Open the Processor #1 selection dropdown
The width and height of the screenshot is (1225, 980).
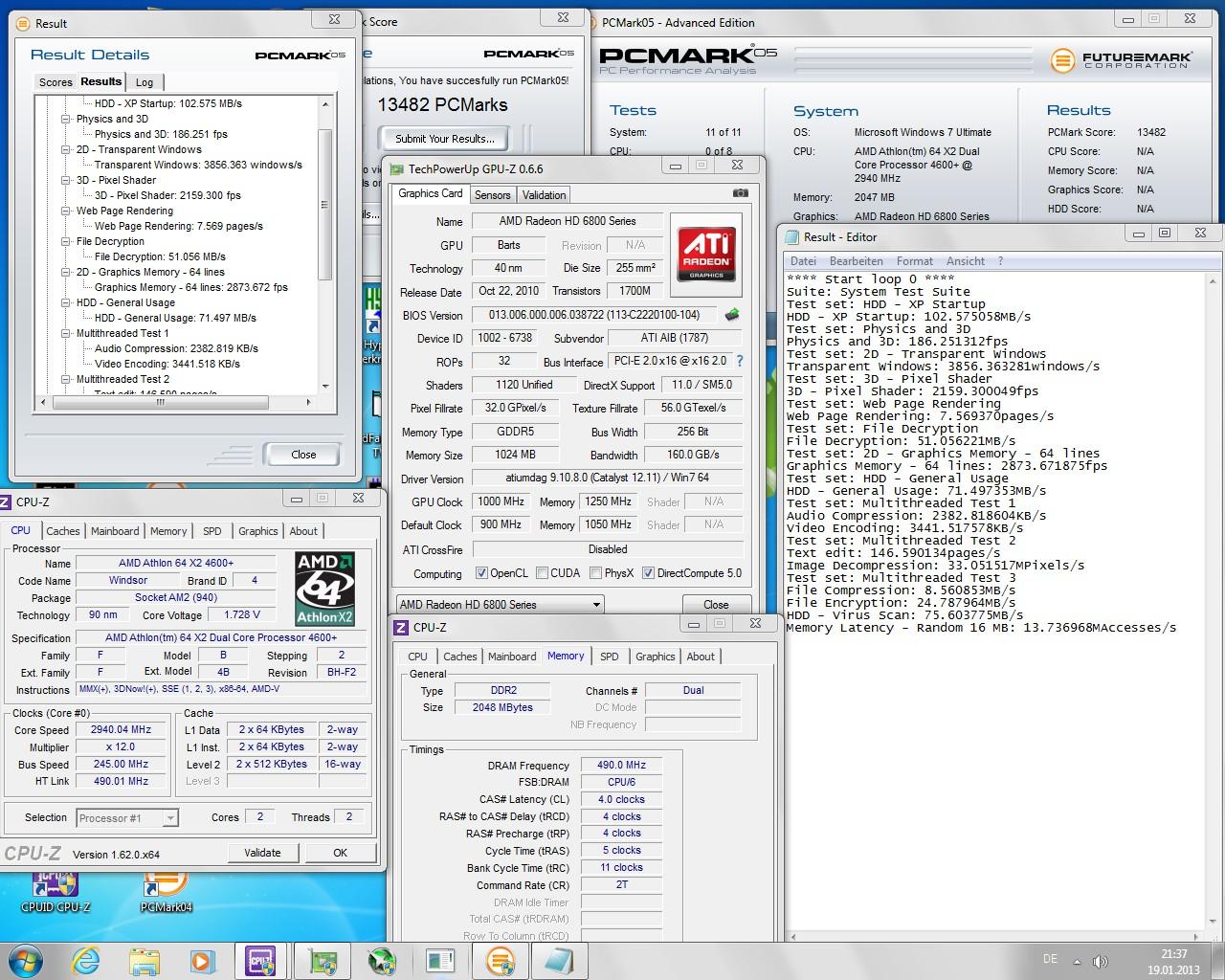(127, 818)
